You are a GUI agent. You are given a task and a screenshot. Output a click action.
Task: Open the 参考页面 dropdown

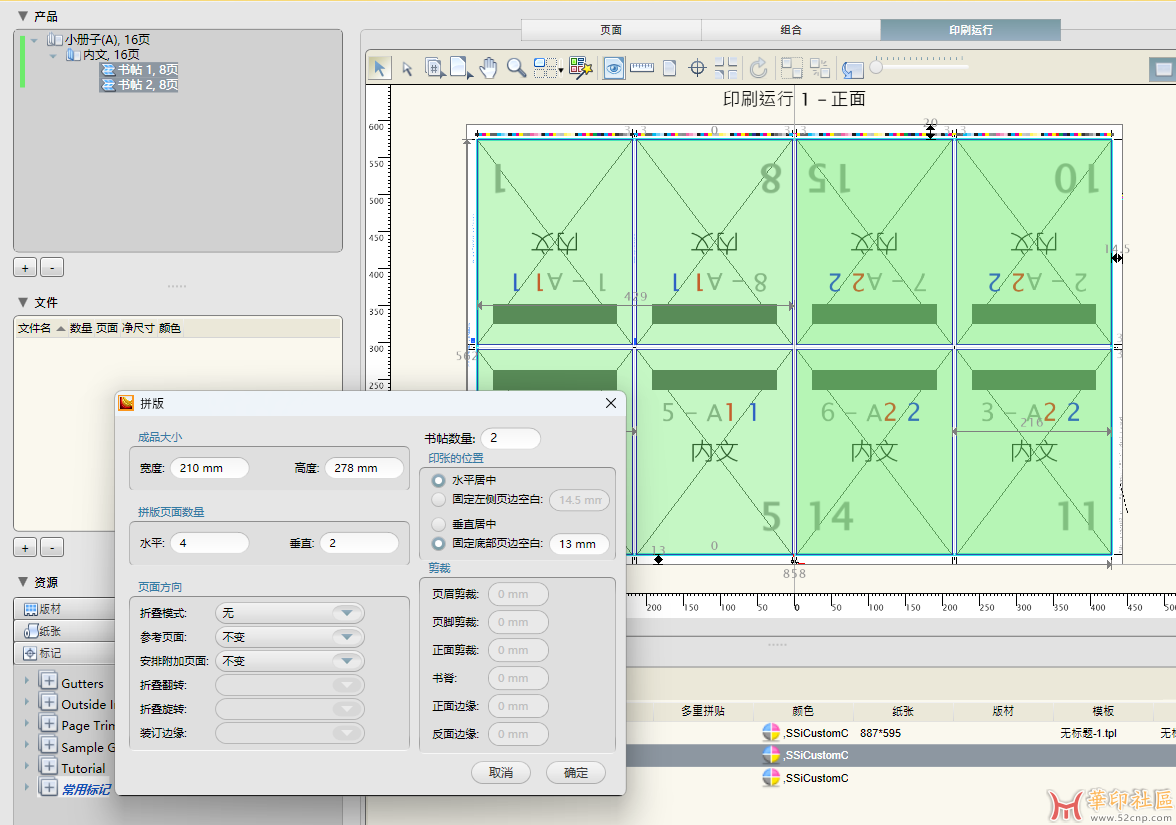(x=290, y=637)
